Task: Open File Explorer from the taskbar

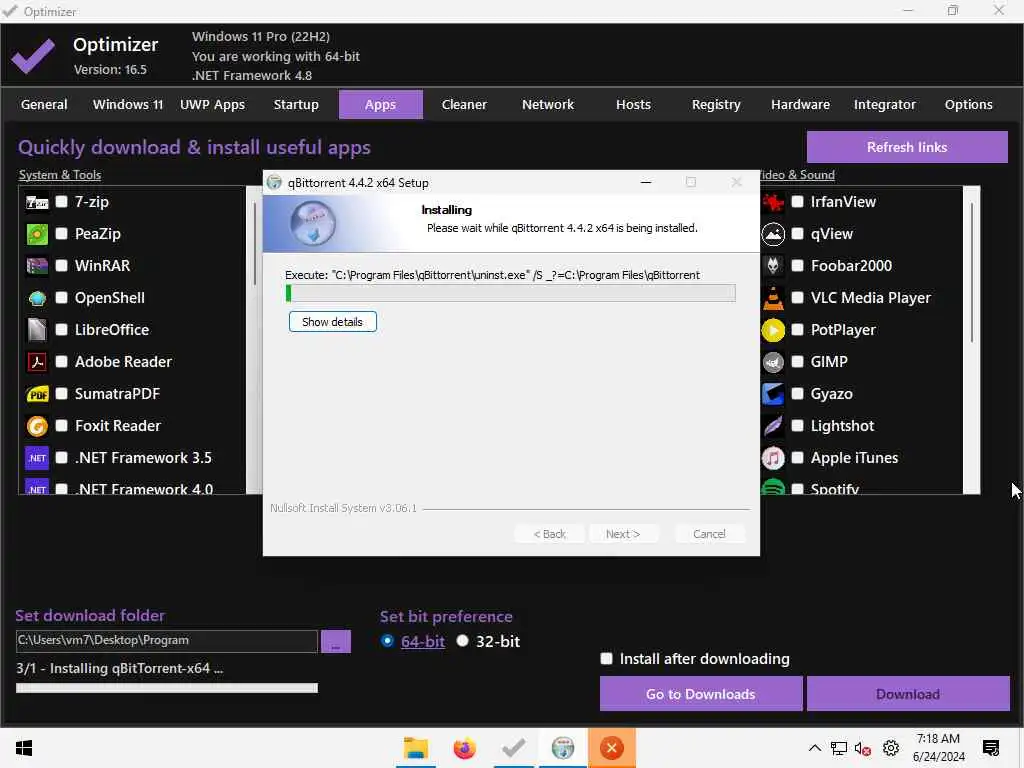Action: (x=415, y=748)
